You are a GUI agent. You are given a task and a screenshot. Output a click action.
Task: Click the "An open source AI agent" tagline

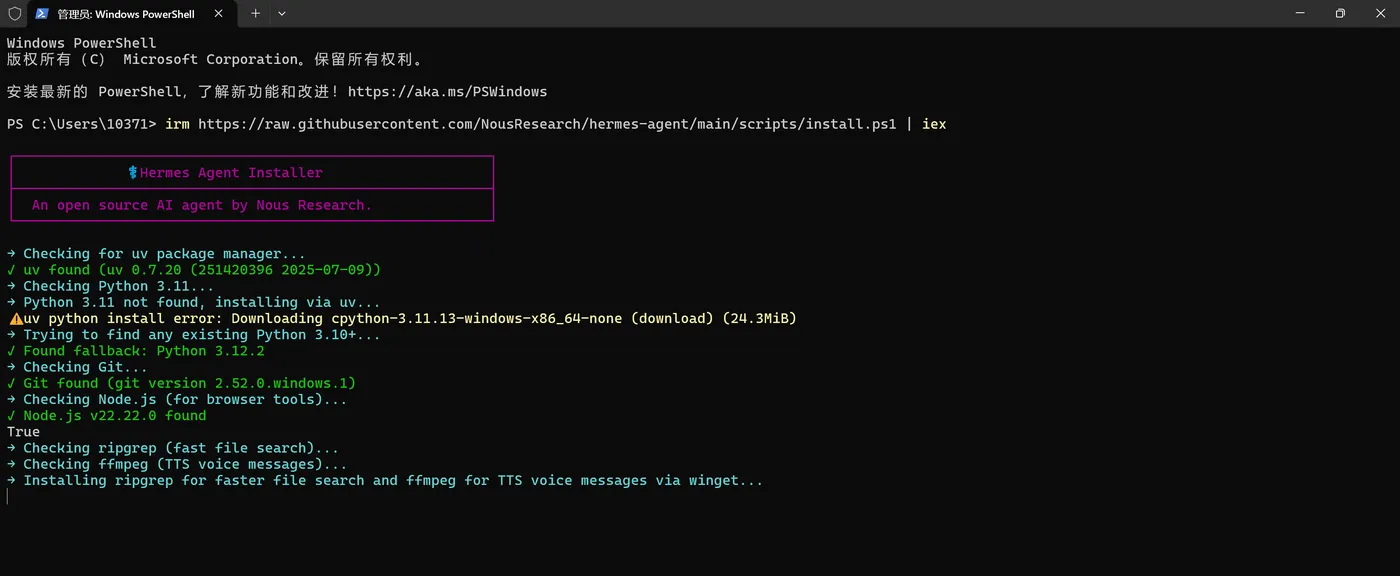click(201, 205)
